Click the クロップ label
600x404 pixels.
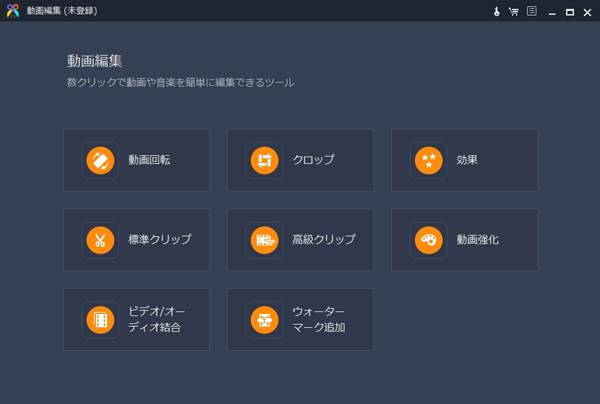click(x=313, y=160)
